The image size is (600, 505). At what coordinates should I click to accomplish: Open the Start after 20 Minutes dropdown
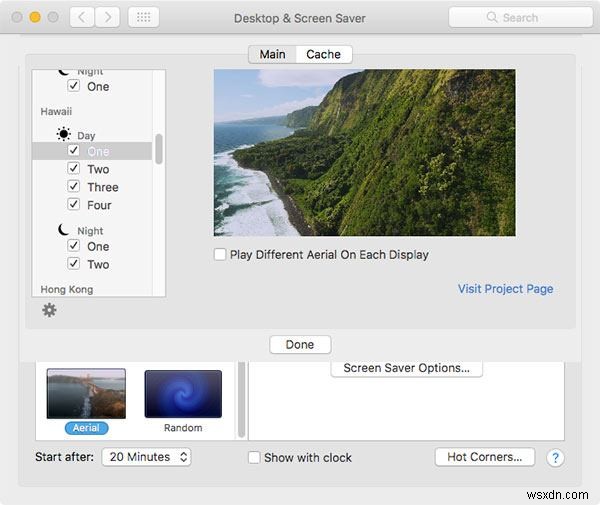point(147,457)
